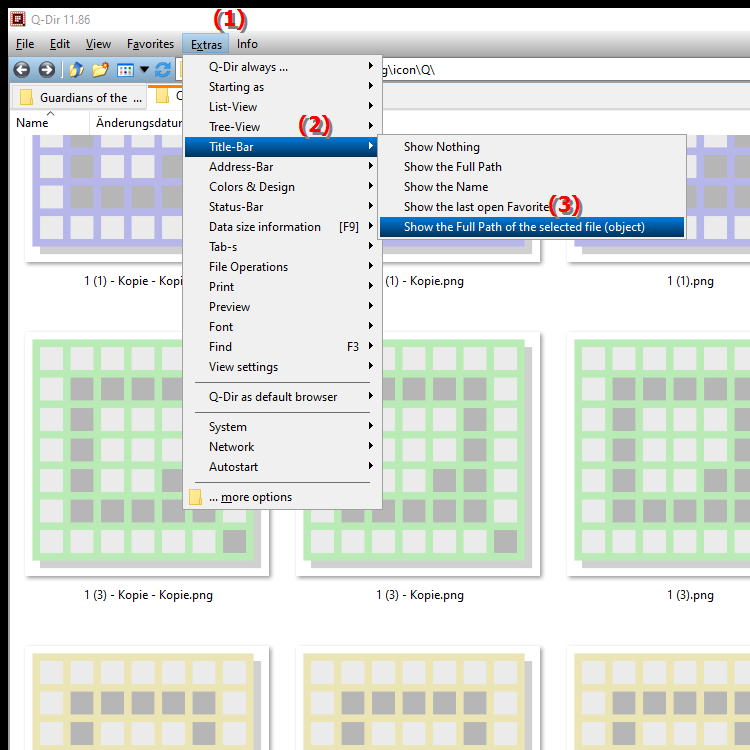Viewport: 750px width, 750px height.
Task: Open the Favorites menu
Action: pos(150,44)
